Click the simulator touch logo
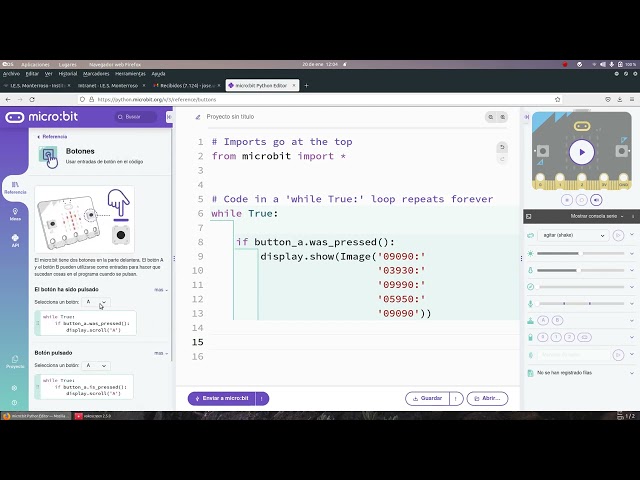 click(582, 126)
